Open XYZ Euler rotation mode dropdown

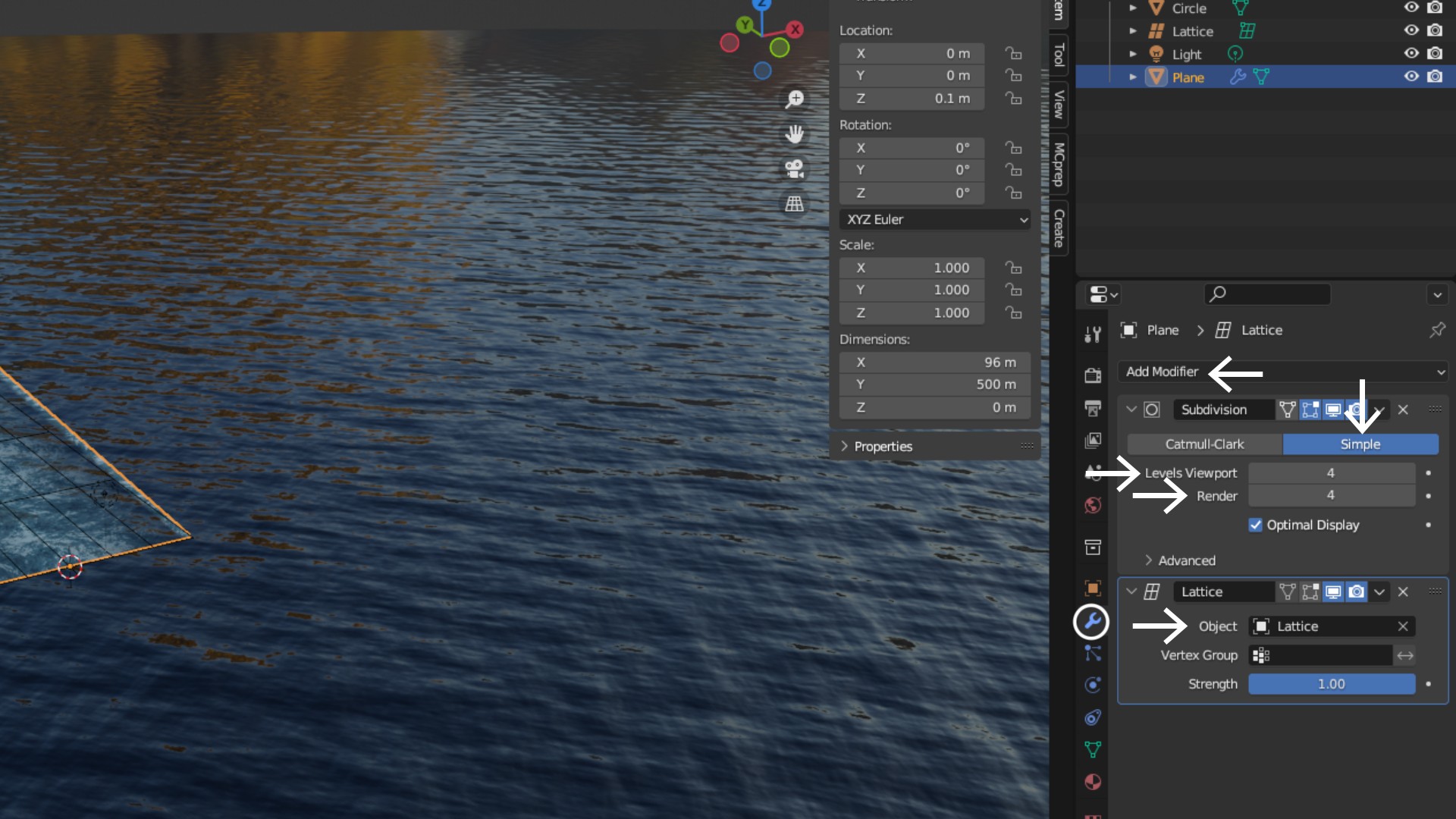click(934, 219)
